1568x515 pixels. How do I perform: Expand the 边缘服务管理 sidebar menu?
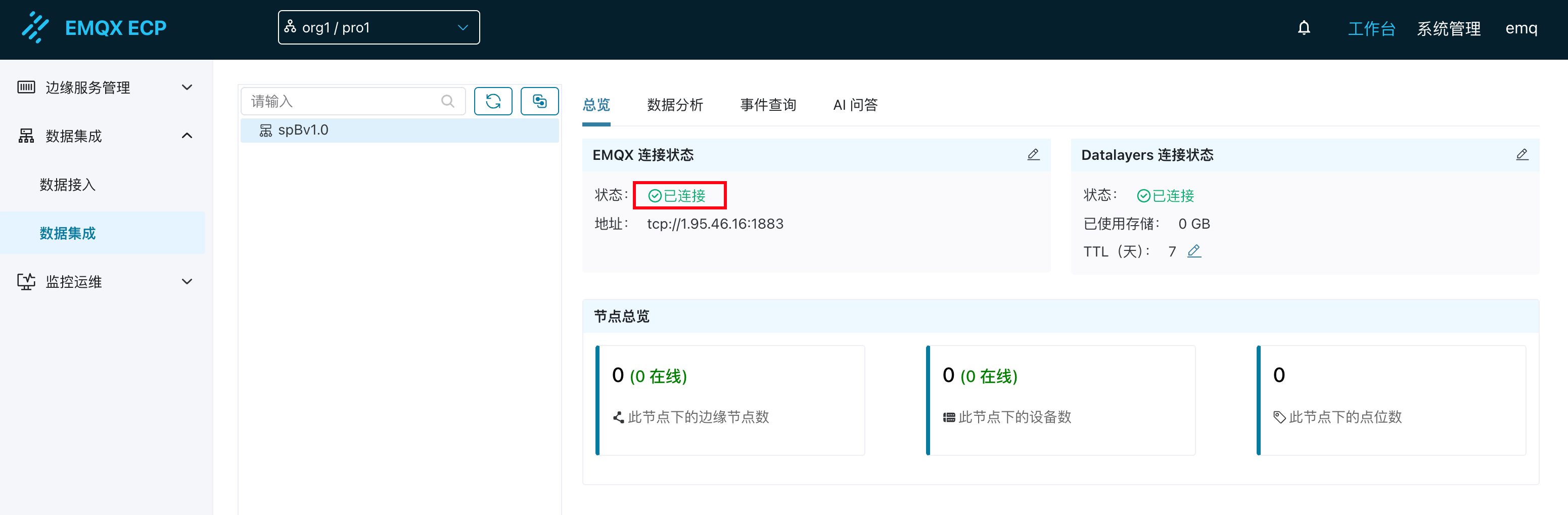tap(104, 87)
